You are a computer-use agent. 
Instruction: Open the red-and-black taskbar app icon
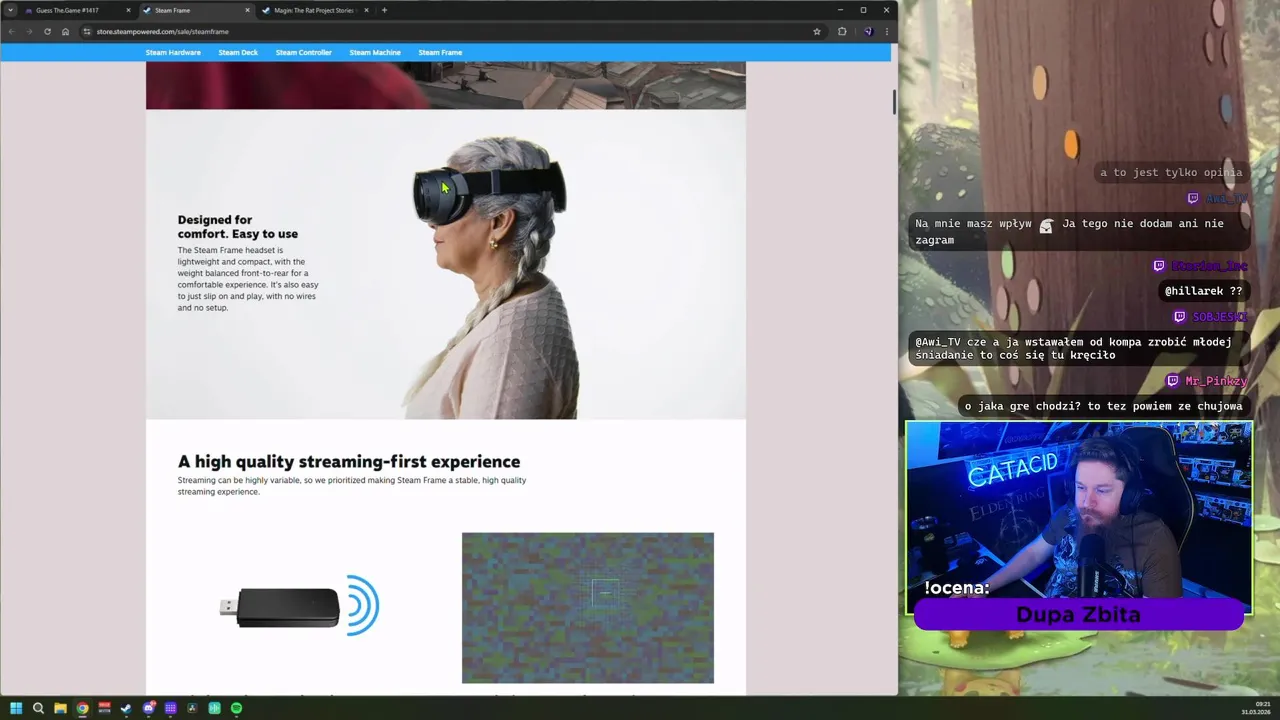104,708
